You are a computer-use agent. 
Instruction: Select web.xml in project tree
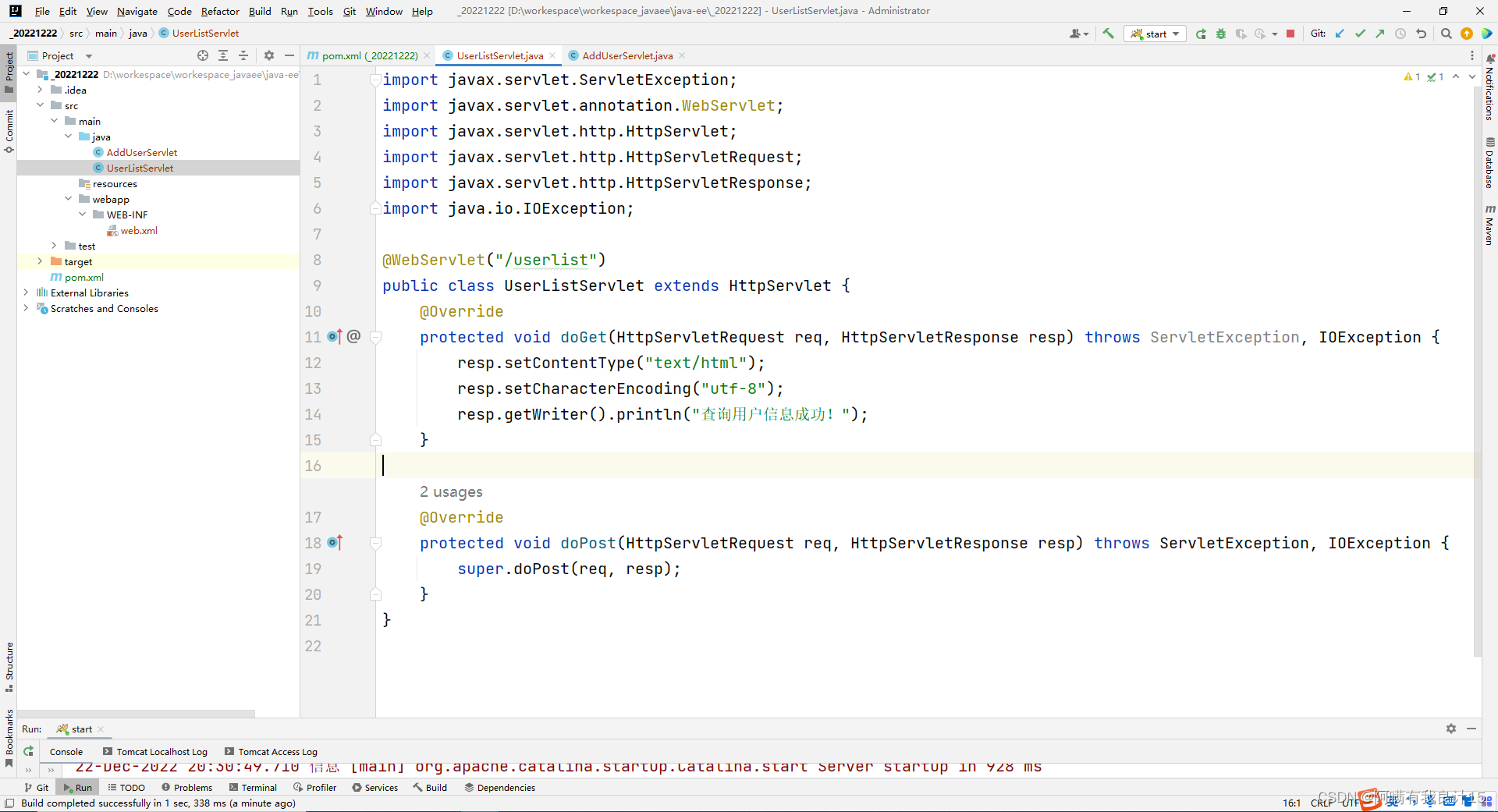point(139,230)
